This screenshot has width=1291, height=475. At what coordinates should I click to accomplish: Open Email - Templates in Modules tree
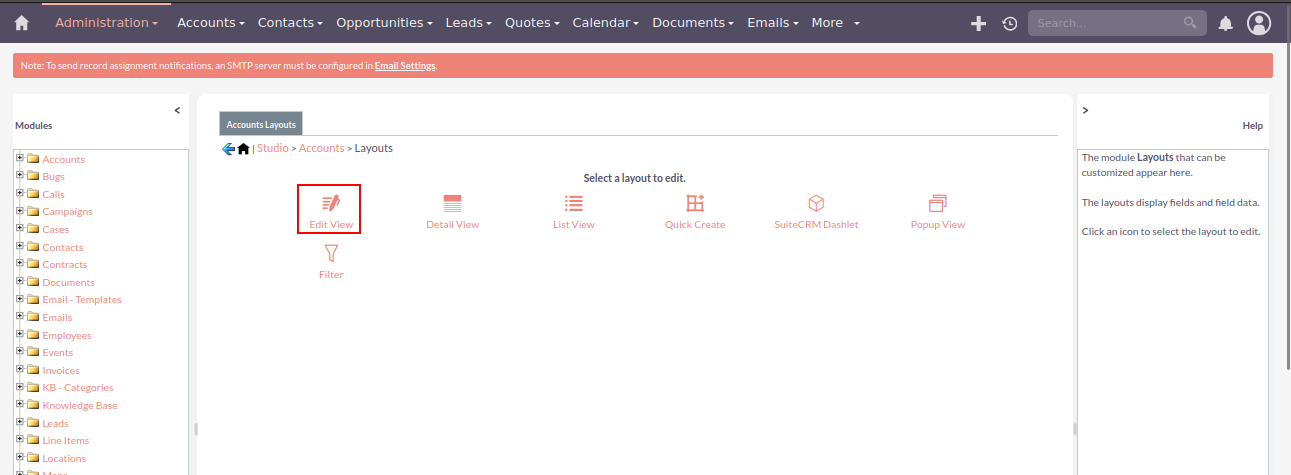tap(81, 300)
